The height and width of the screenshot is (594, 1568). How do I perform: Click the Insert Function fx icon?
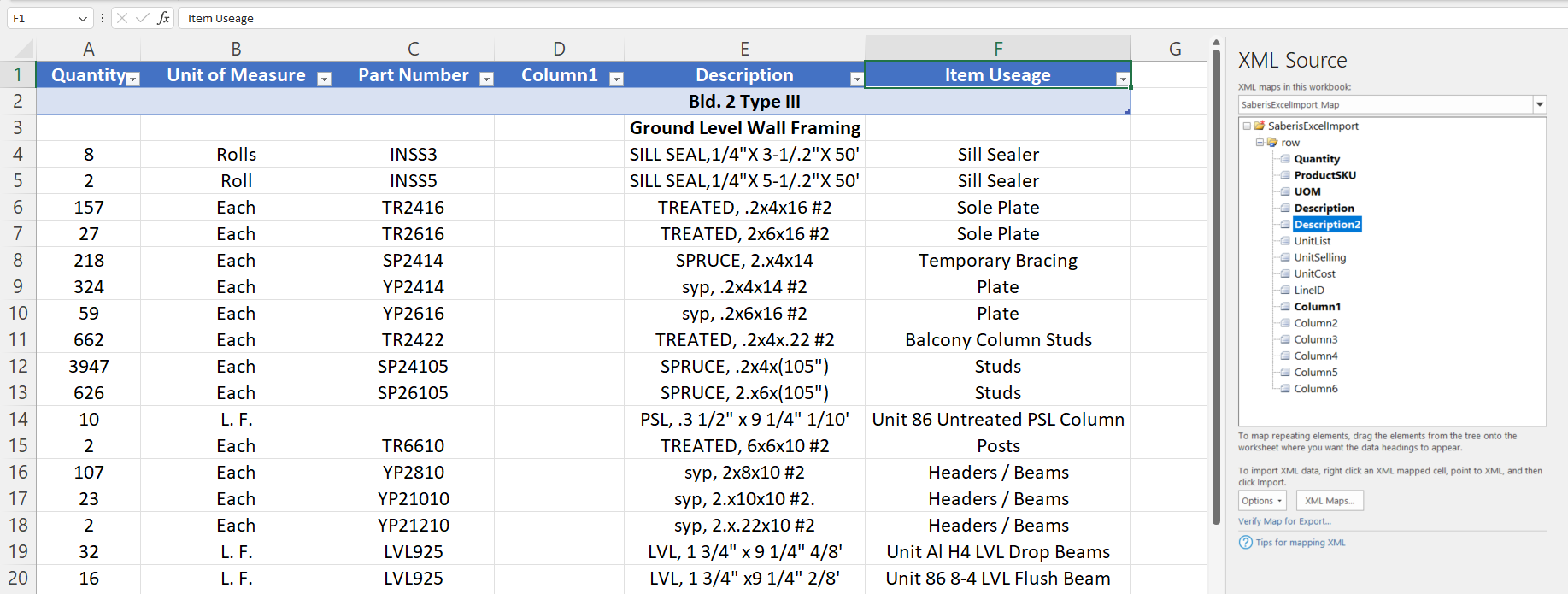click(163, 18)
